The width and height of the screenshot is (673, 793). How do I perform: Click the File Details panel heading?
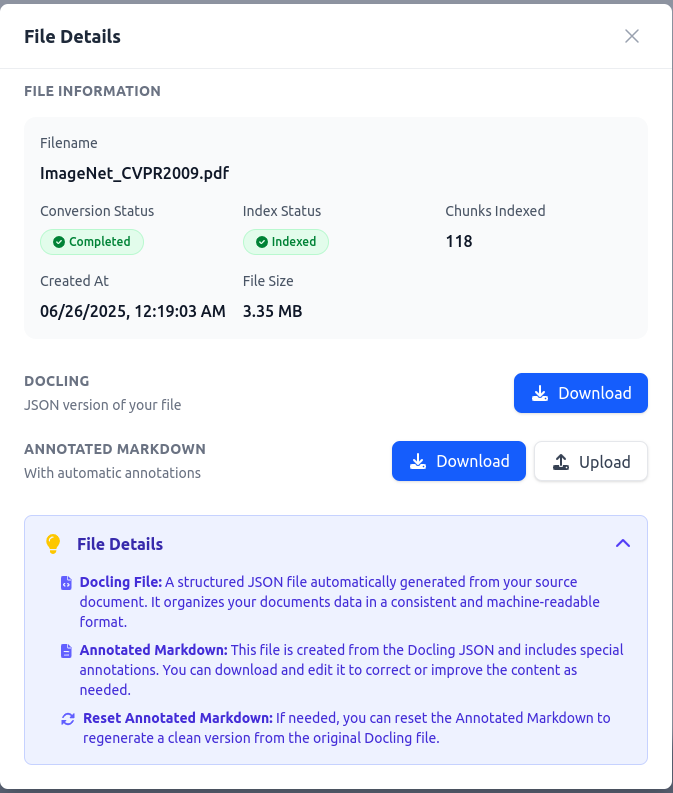tap(120, 544)
